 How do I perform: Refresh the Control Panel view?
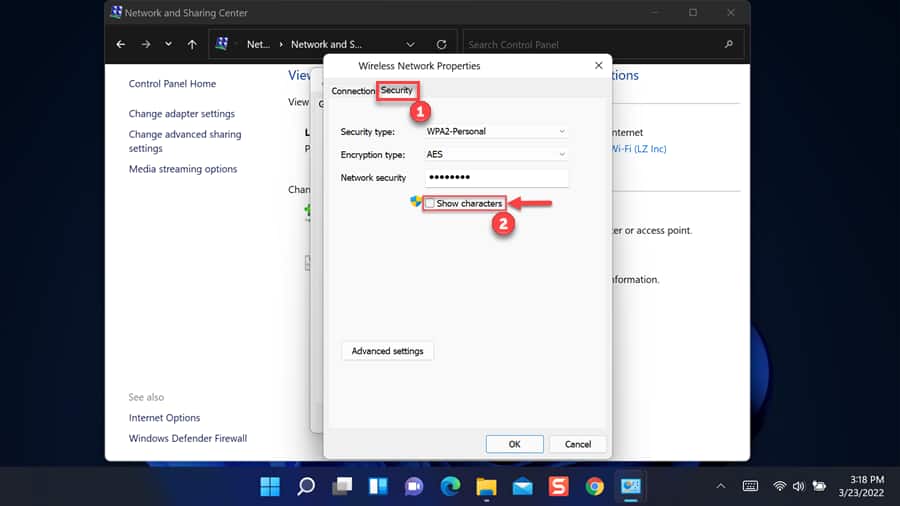point(441,44)
